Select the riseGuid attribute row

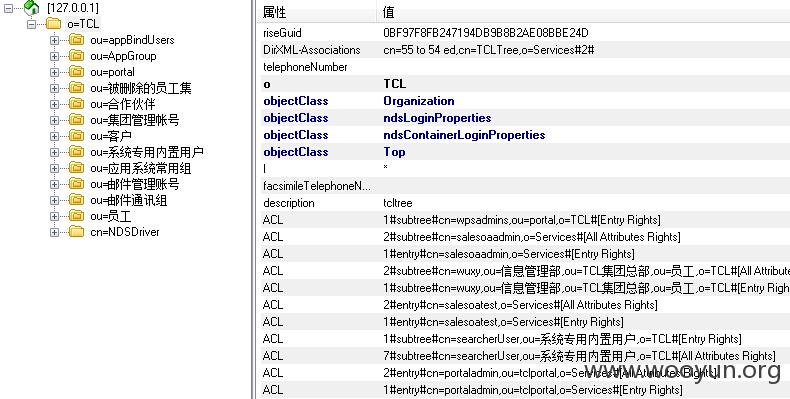coord(524,33)
